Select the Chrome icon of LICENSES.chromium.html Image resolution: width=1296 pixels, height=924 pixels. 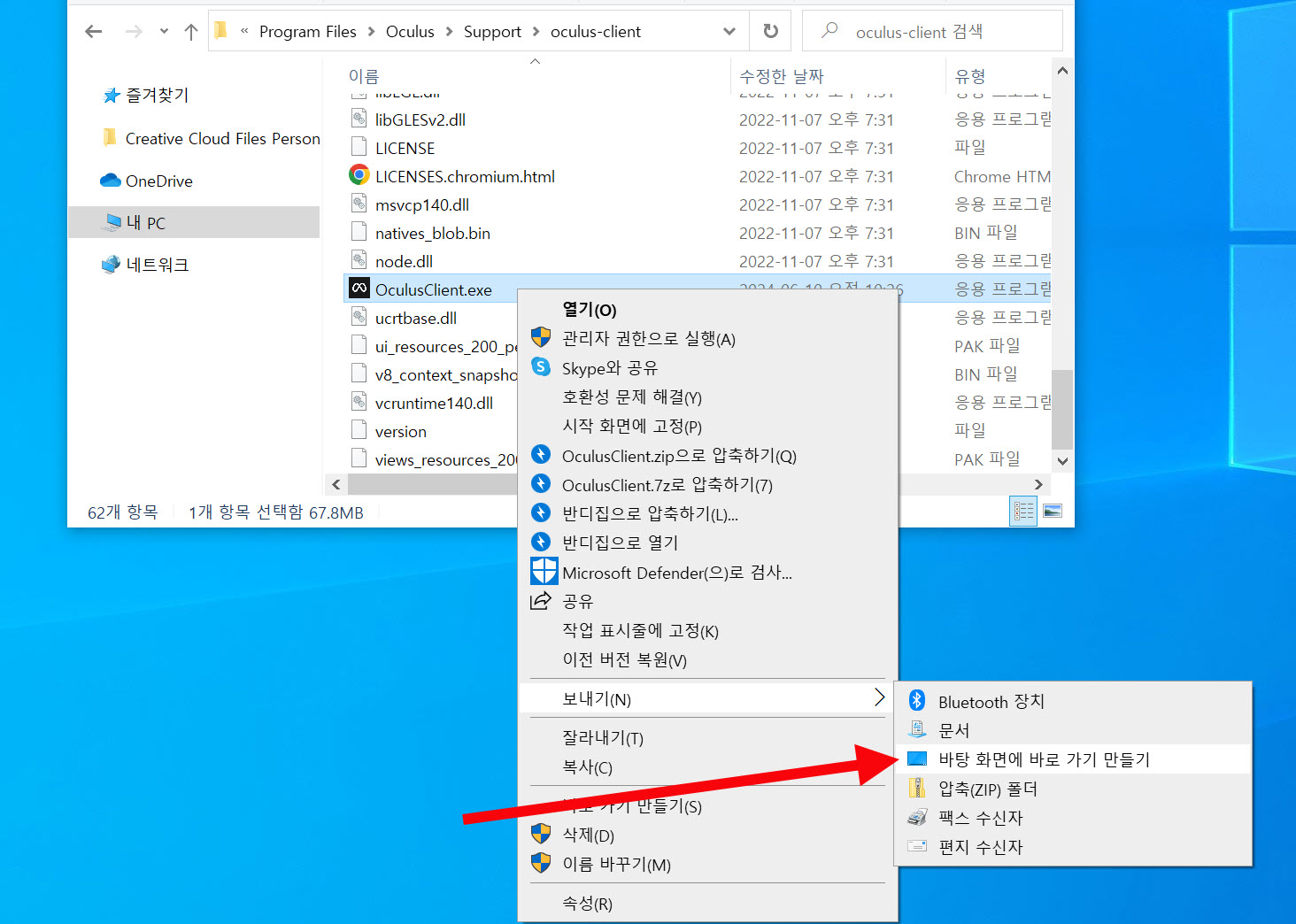click(359, 175)
